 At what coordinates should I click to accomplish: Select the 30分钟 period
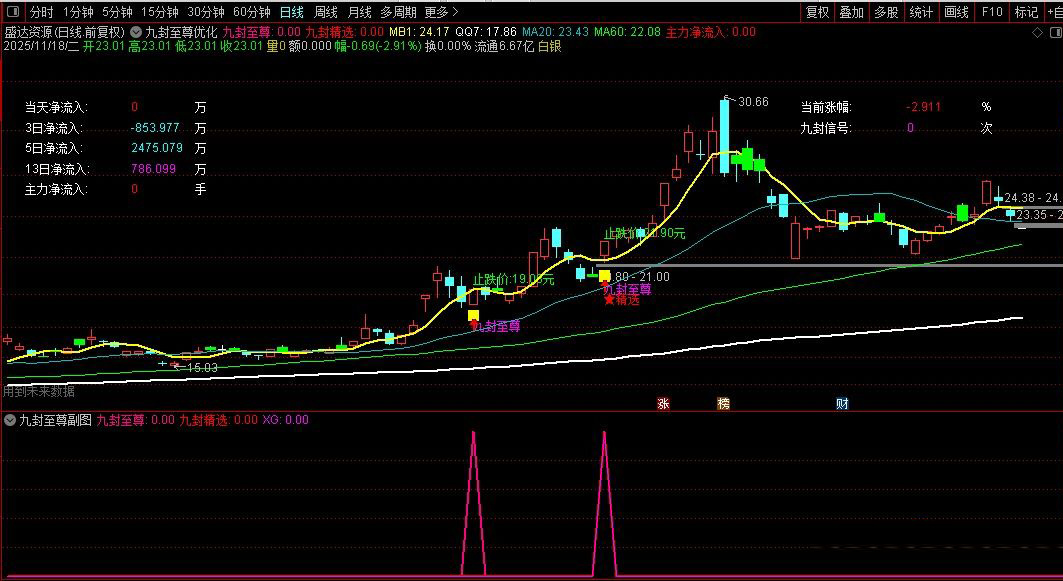[205, 12]
